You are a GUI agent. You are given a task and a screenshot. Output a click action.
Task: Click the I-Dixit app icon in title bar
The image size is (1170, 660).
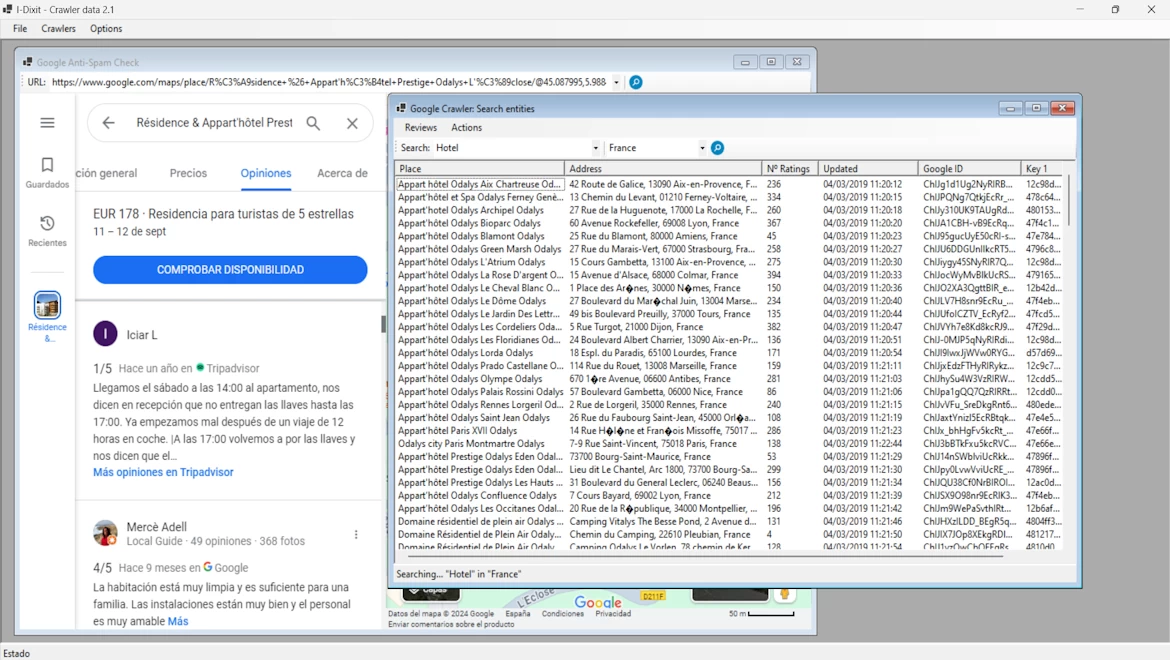[x=7, y=10]
